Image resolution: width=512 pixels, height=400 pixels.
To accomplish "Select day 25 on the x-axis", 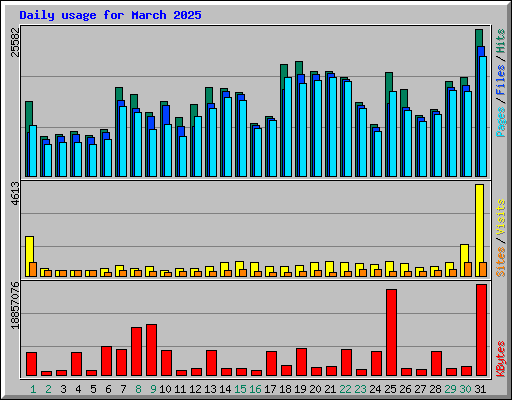I will pyautogui.click(x=390, y=389).
